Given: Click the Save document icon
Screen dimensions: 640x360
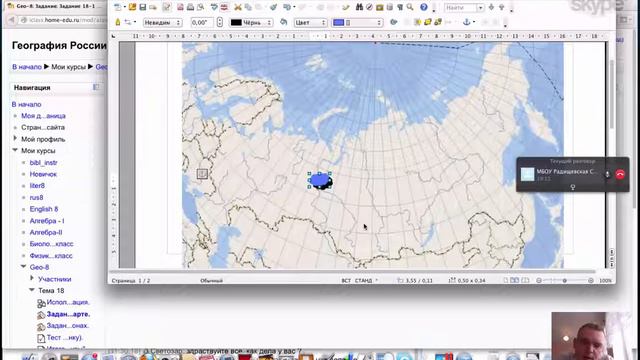Looking at the screenshot, I should click(x=142, y=7).
